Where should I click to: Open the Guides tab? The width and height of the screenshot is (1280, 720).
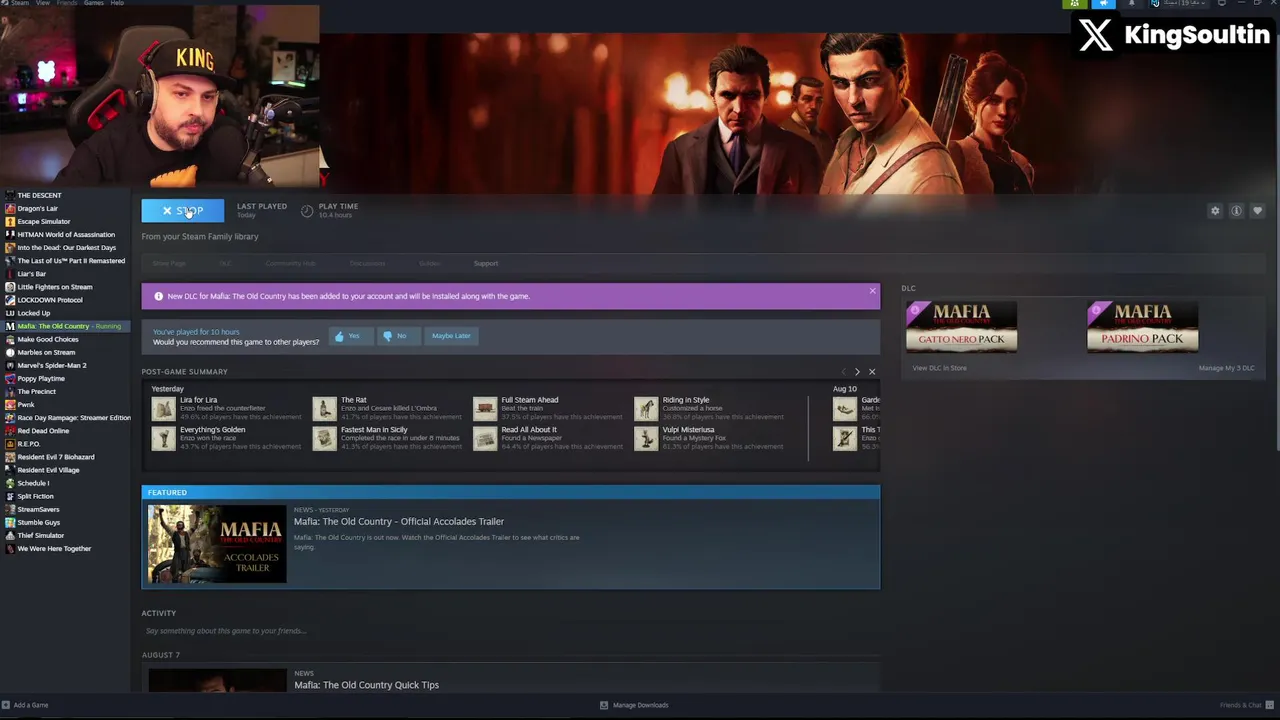429,263
